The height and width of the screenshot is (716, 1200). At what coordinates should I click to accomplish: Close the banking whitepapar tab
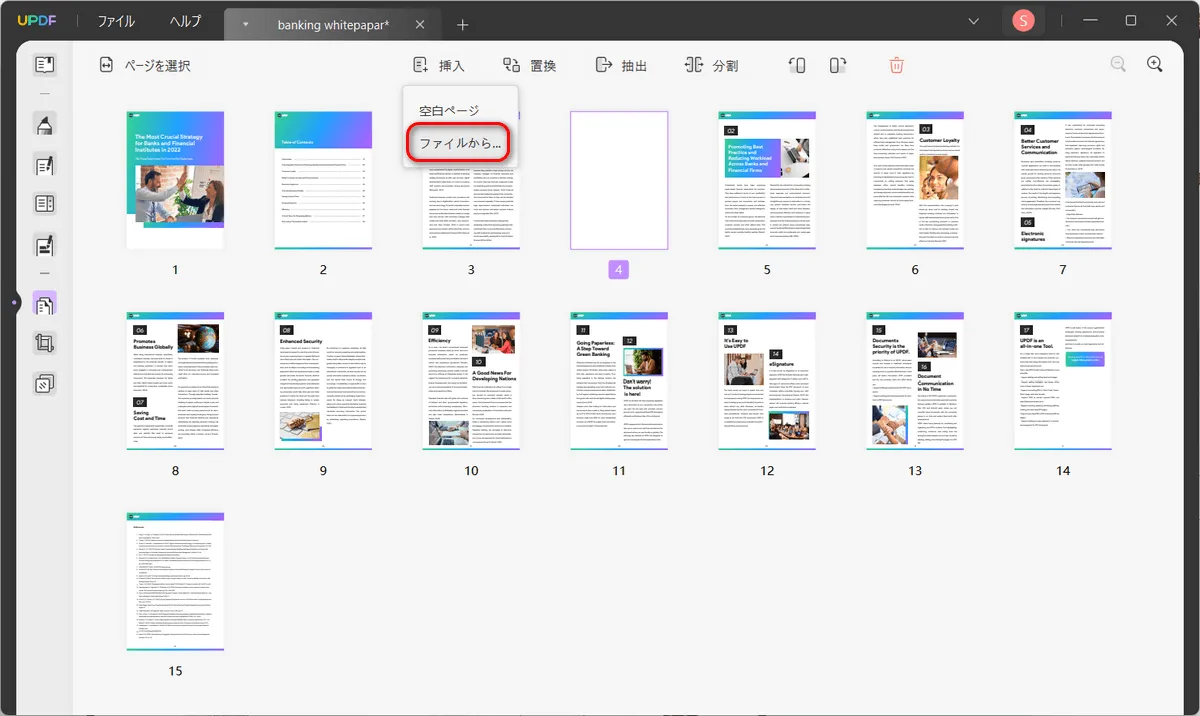pyautogui.click(x=420, y=24)
